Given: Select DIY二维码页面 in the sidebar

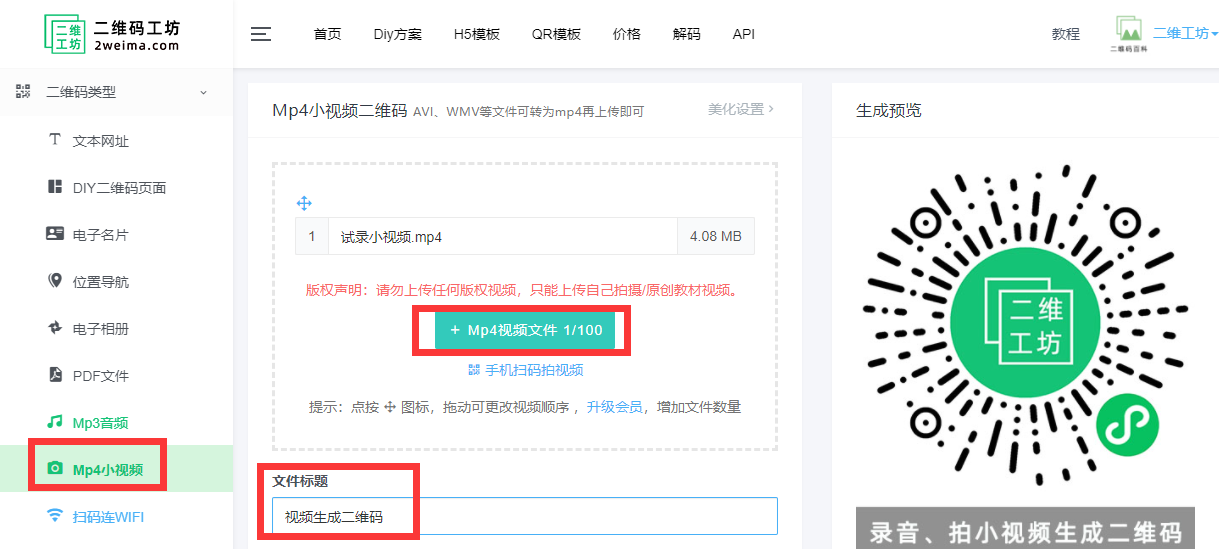Looking at the screenshot, I should click(x=118, y=188).
